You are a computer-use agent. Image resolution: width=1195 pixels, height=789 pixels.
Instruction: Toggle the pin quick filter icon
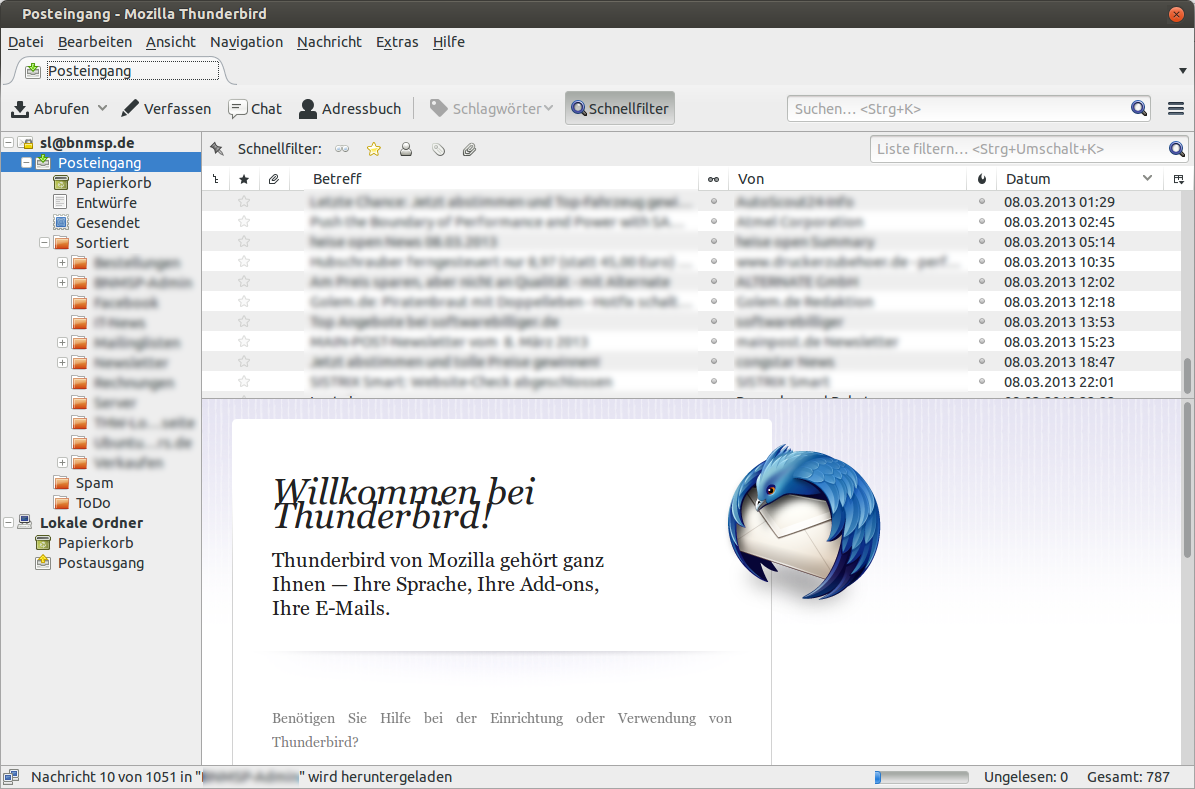217,149
